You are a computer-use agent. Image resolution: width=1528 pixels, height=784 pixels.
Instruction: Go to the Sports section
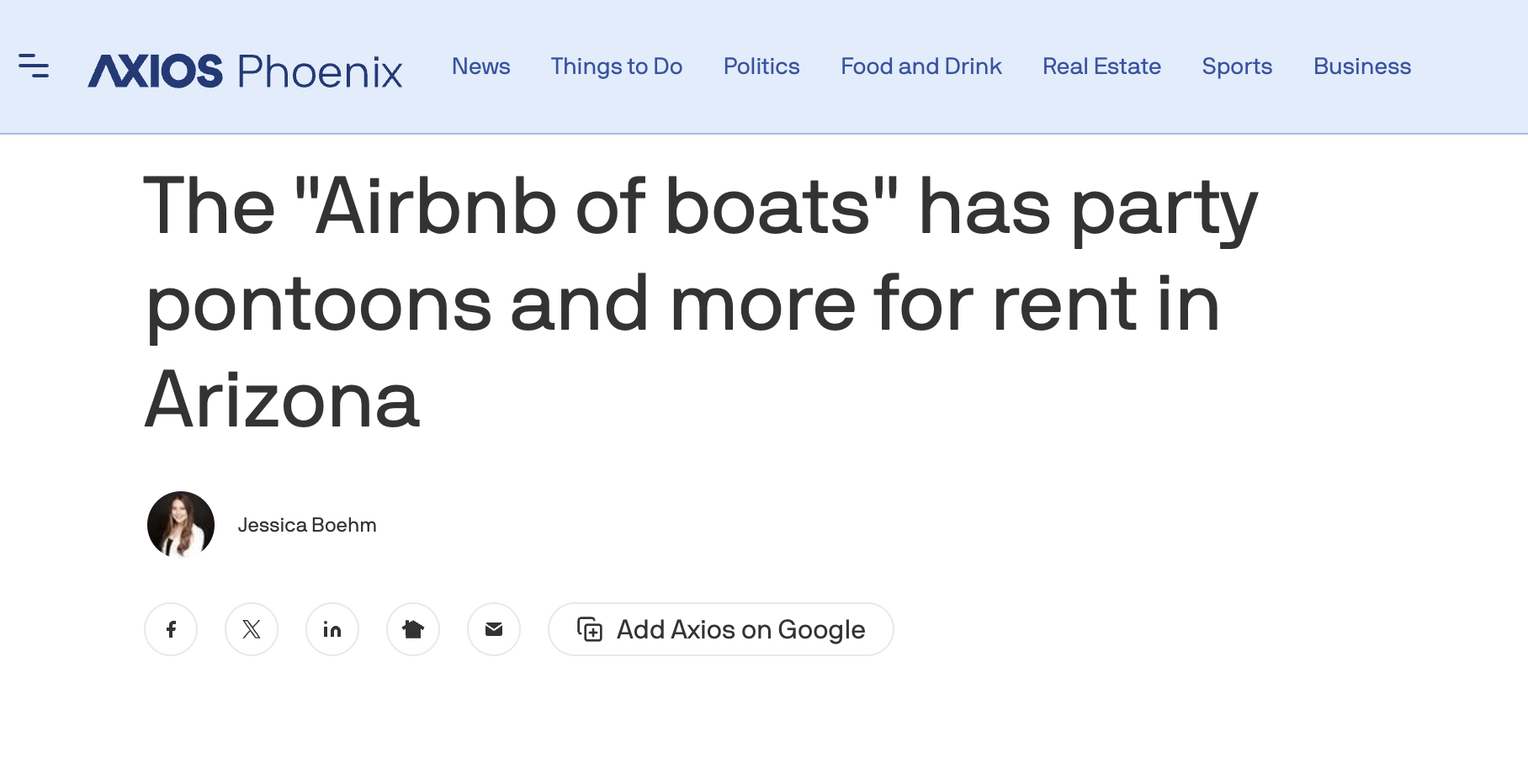1237,66
